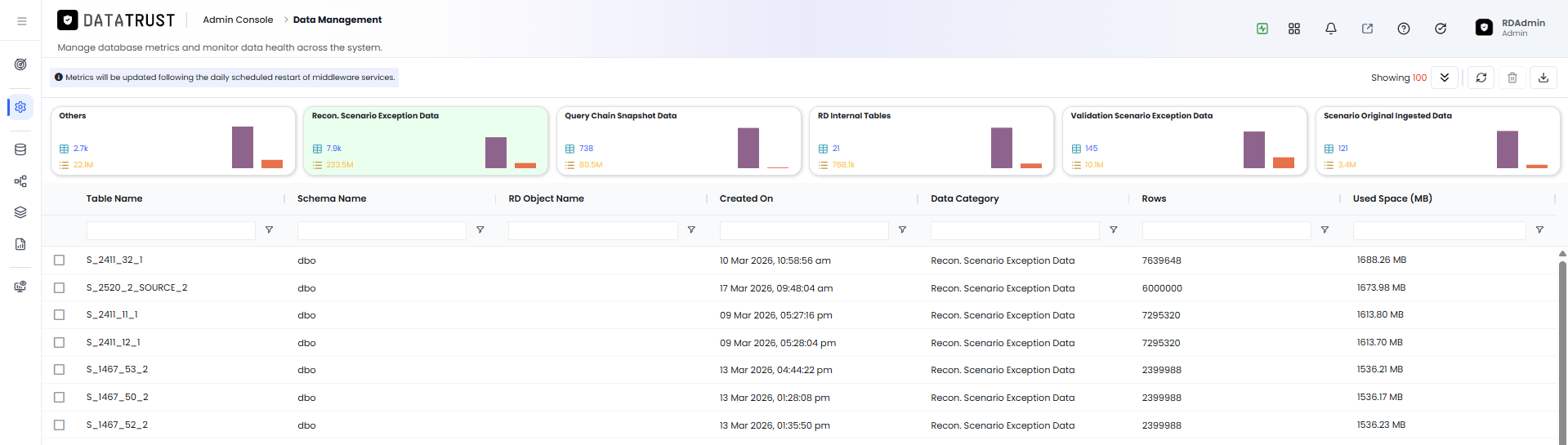Select the RD Internal Tables card
This screenshot has width=1568, height=445.
931,140
